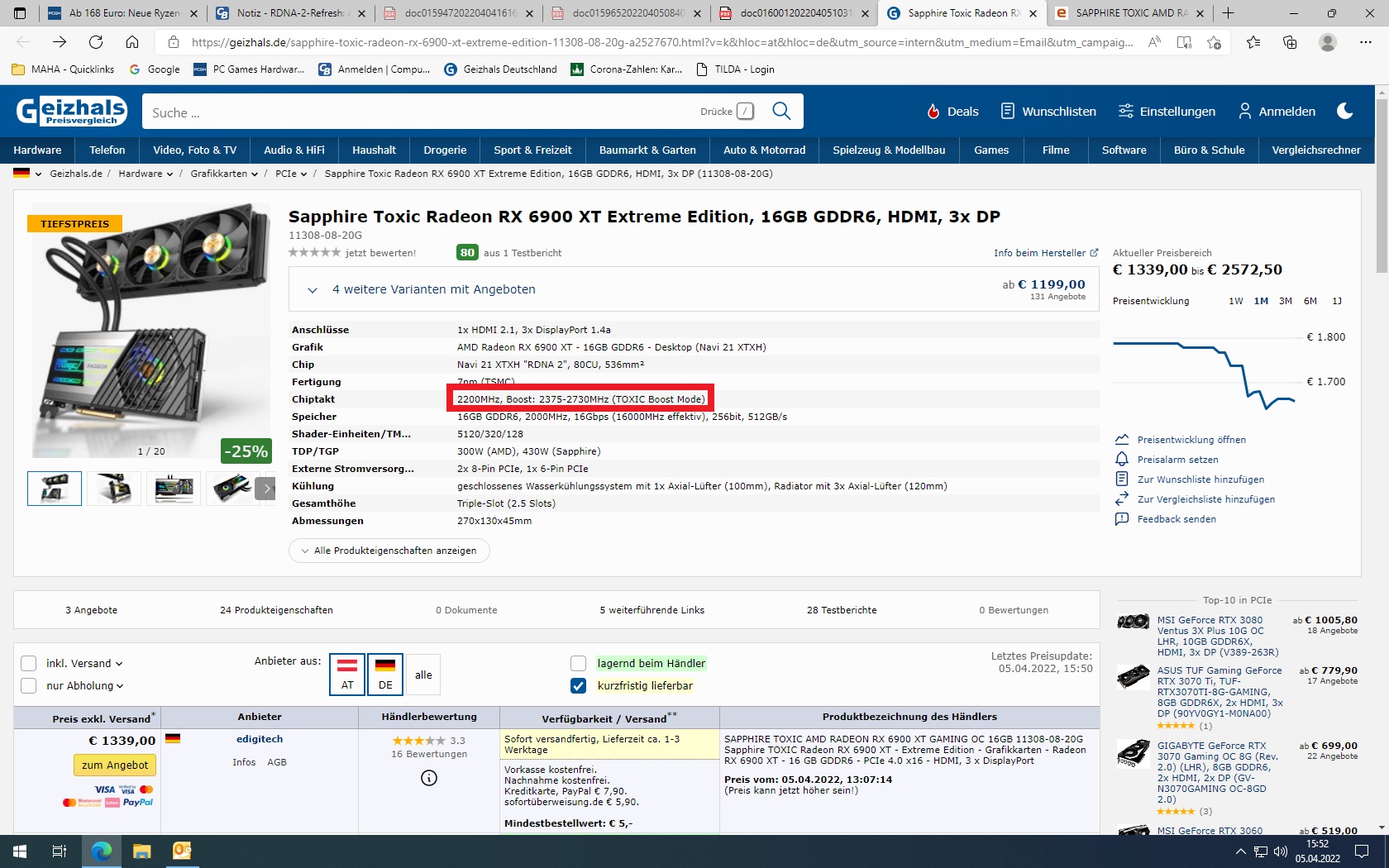Click into the Suche search field
Image resolution: width=1389 pixels, height=868 pixels.
click(x=422, y=112)
